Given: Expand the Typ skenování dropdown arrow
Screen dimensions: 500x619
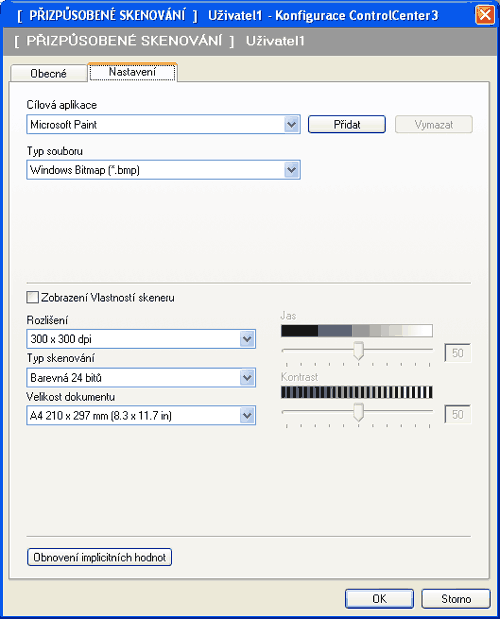Looking at the screenshot, I should (x=247, y=378).
